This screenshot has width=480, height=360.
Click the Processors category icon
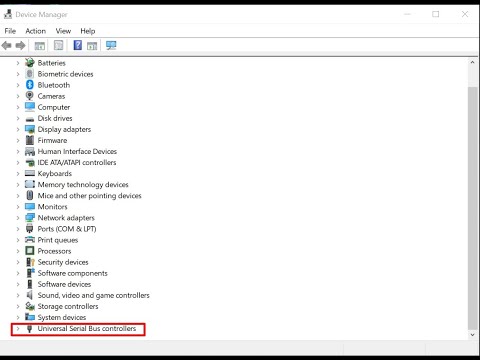pos(30,251)
